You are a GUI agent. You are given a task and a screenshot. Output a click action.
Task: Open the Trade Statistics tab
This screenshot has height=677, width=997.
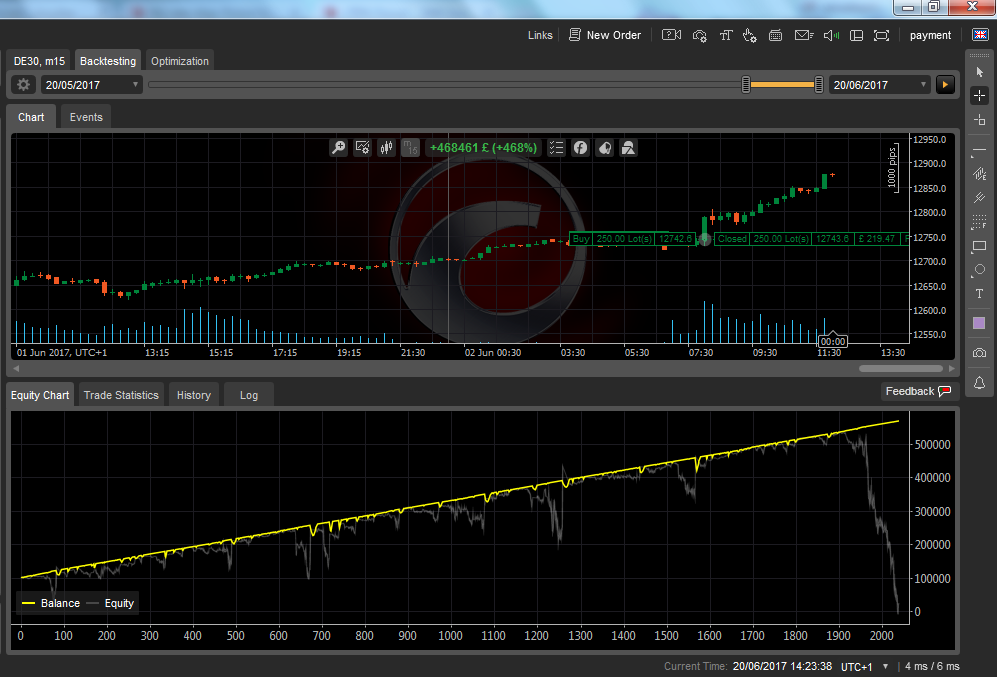click(x=121, y=395)
